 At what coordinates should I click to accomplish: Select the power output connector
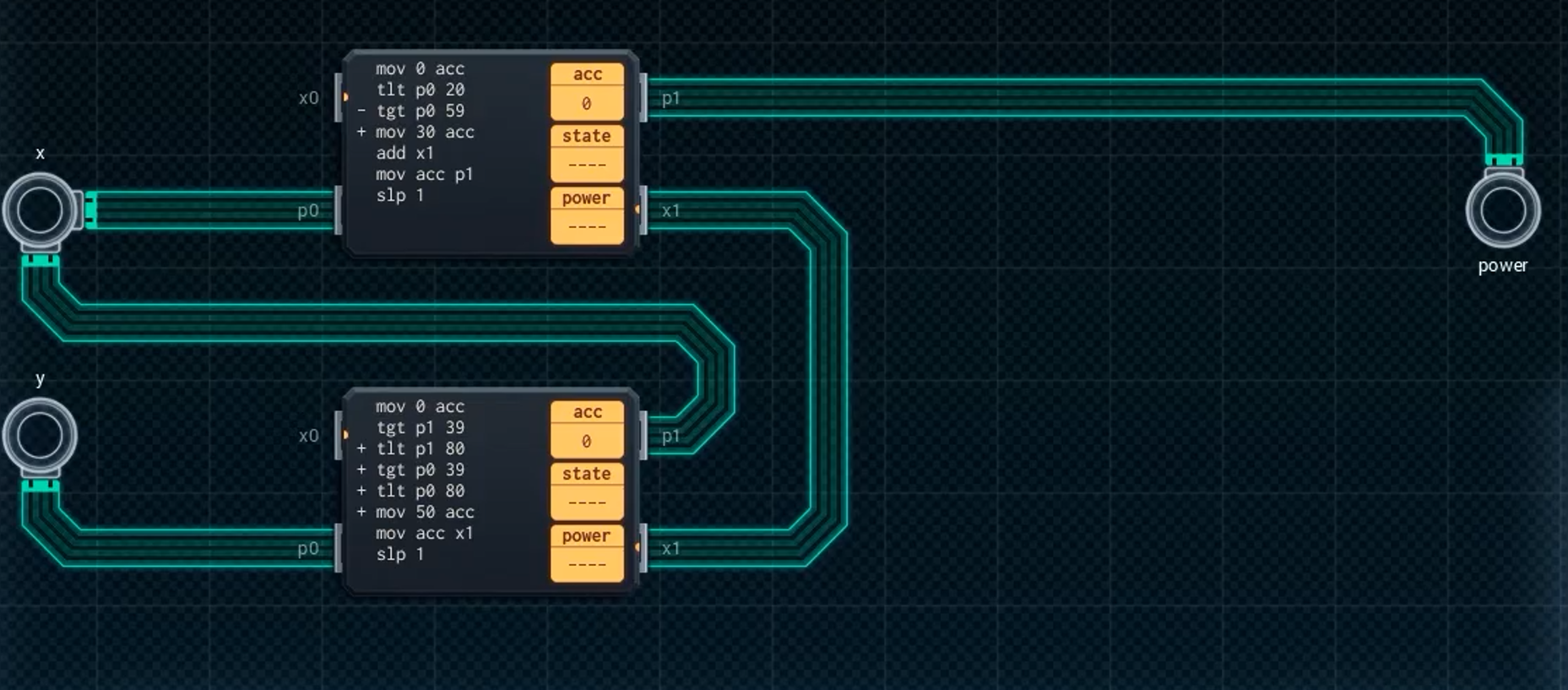1502,211
